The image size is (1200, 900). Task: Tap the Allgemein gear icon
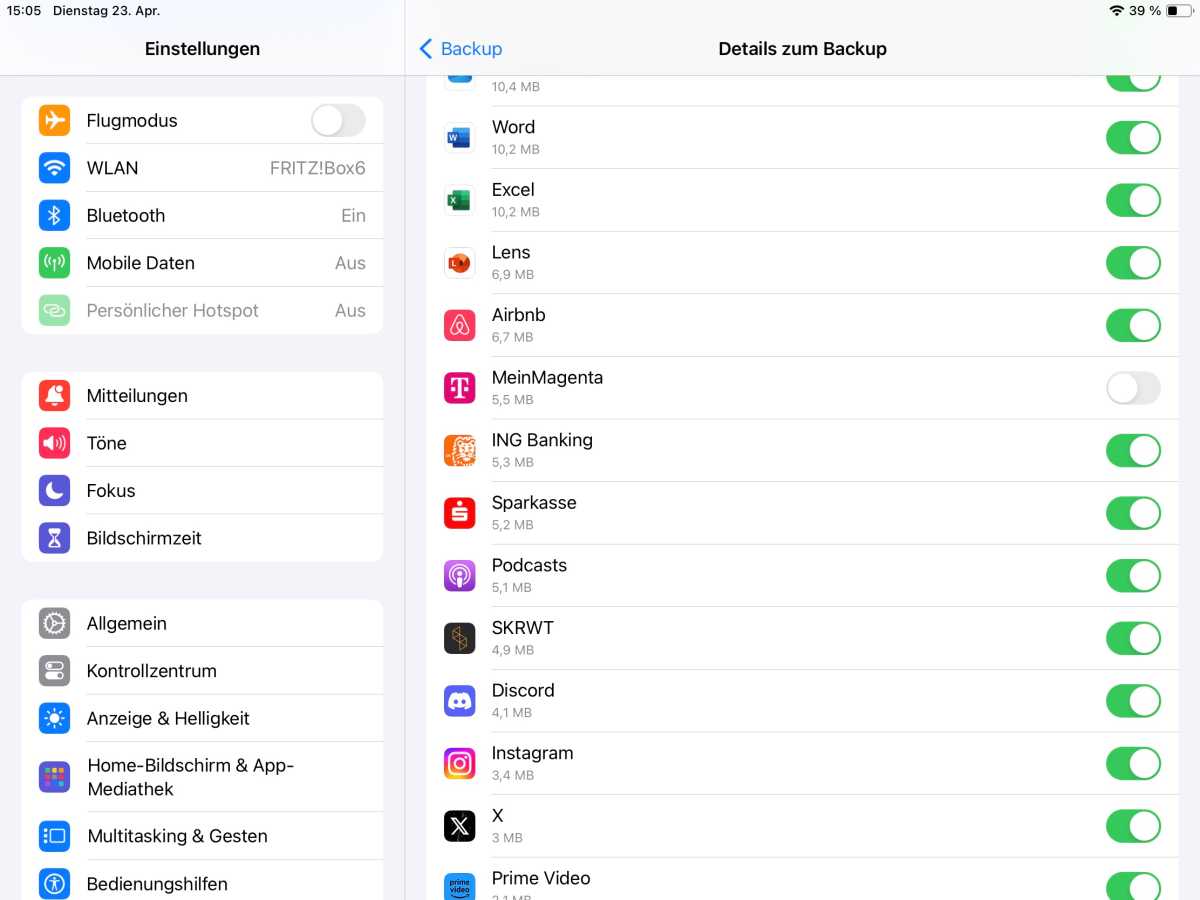pos(54,623)
